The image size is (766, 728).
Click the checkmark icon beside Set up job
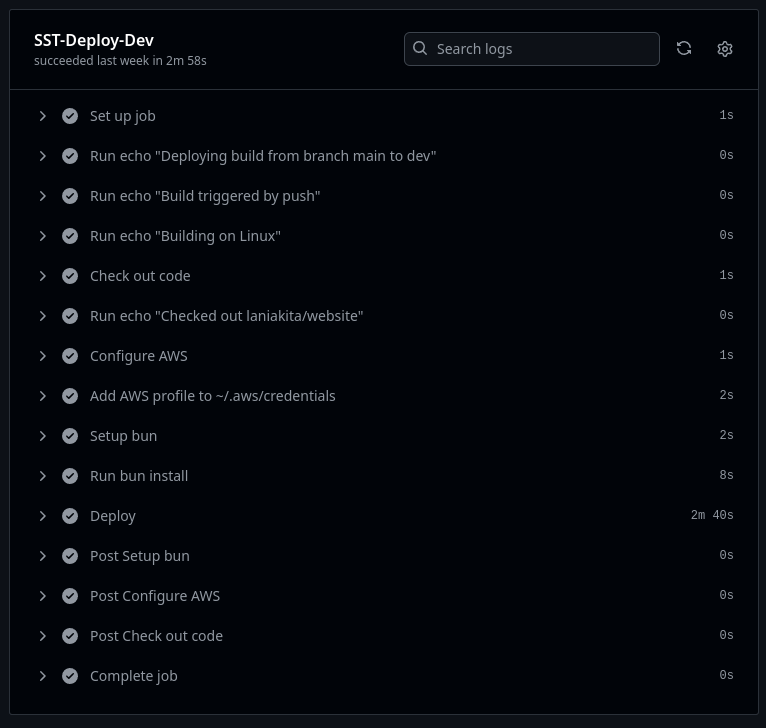[70, 116]
